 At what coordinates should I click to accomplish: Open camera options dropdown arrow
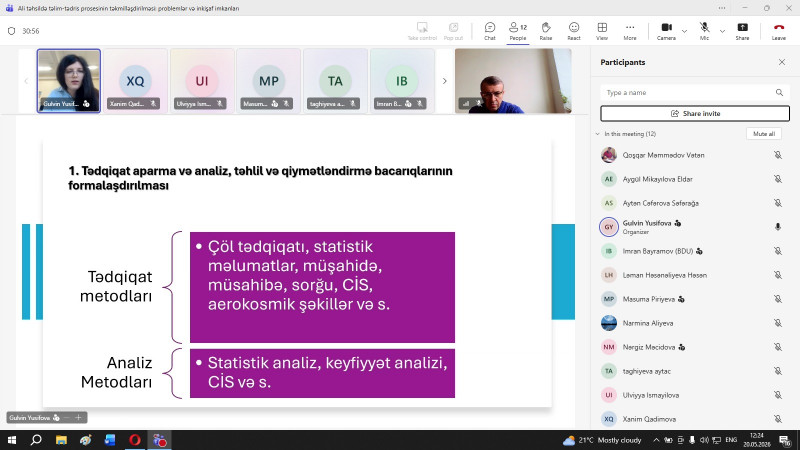[x=685, y=31]
